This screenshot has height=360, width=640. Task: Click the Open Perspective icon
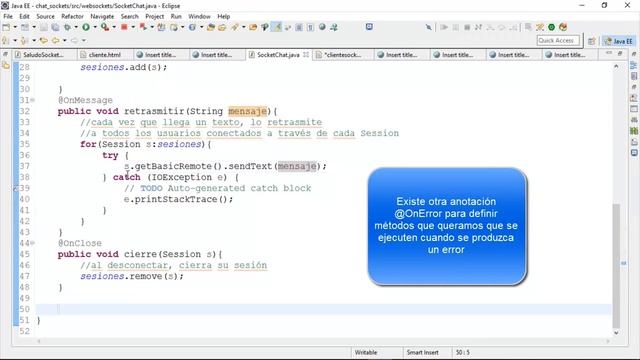pos(592,41)
